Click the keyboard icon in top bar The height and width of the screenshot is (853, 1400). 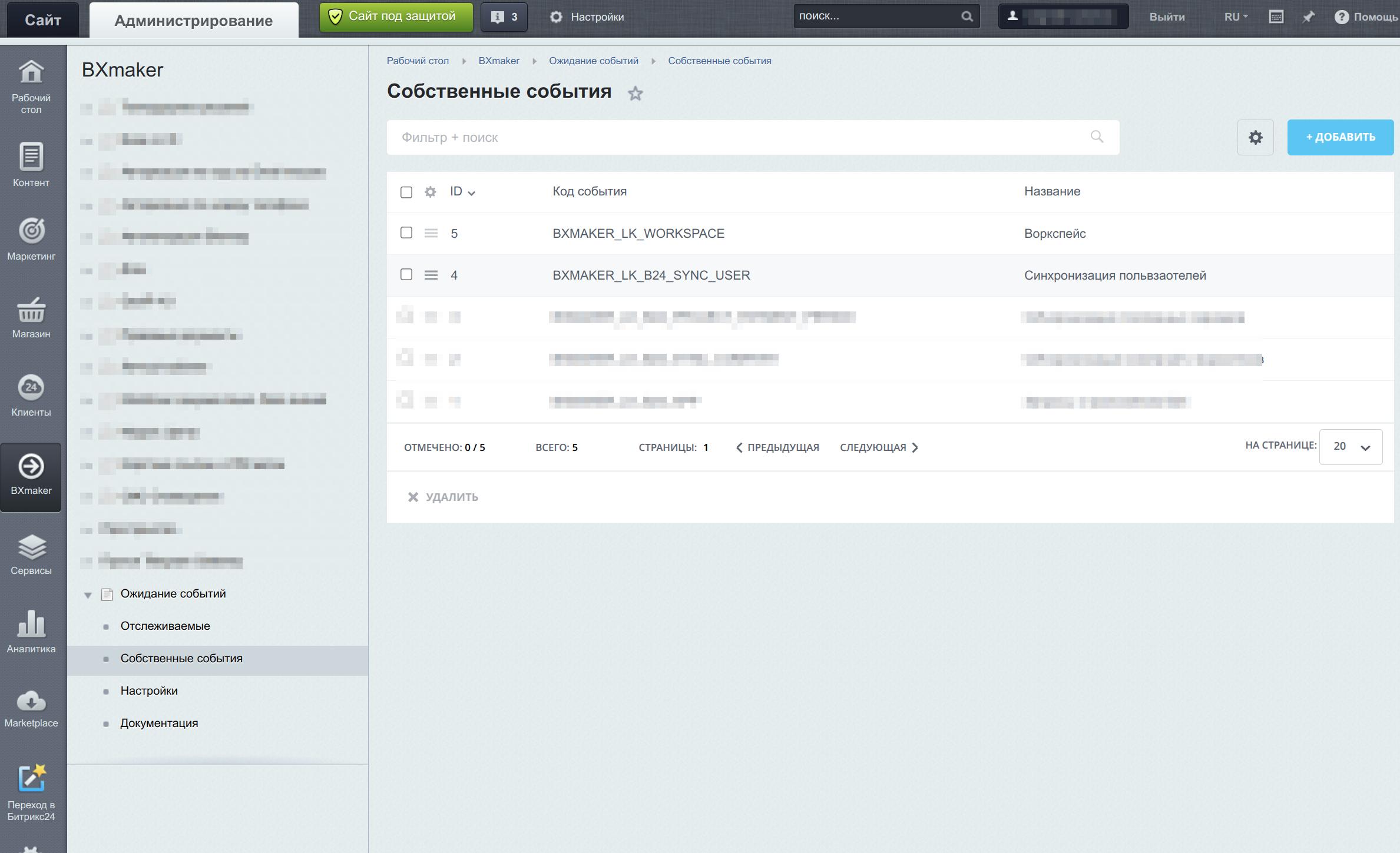1276,16
